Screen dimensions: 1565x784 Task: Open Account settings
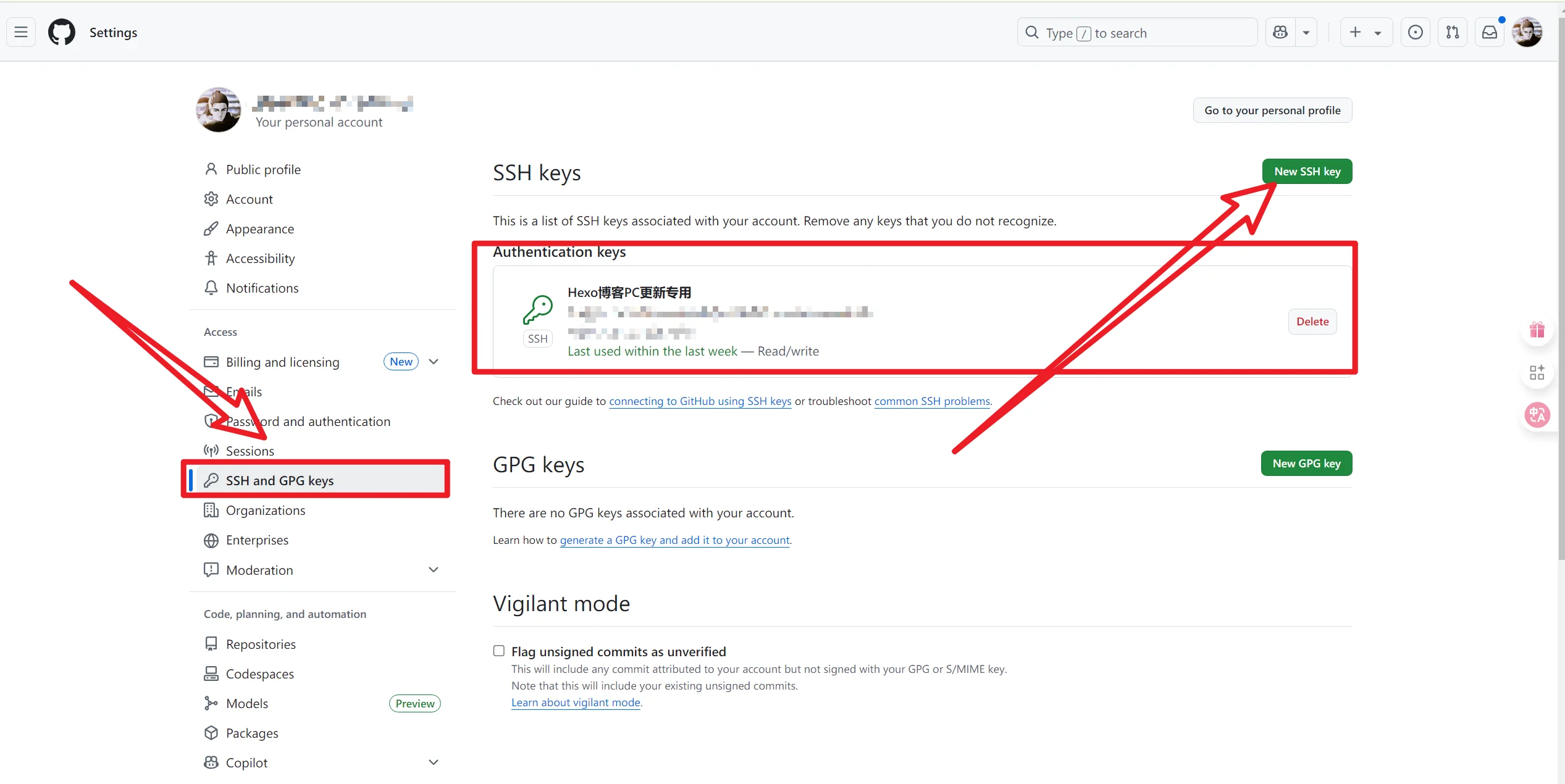pos(321,199)
